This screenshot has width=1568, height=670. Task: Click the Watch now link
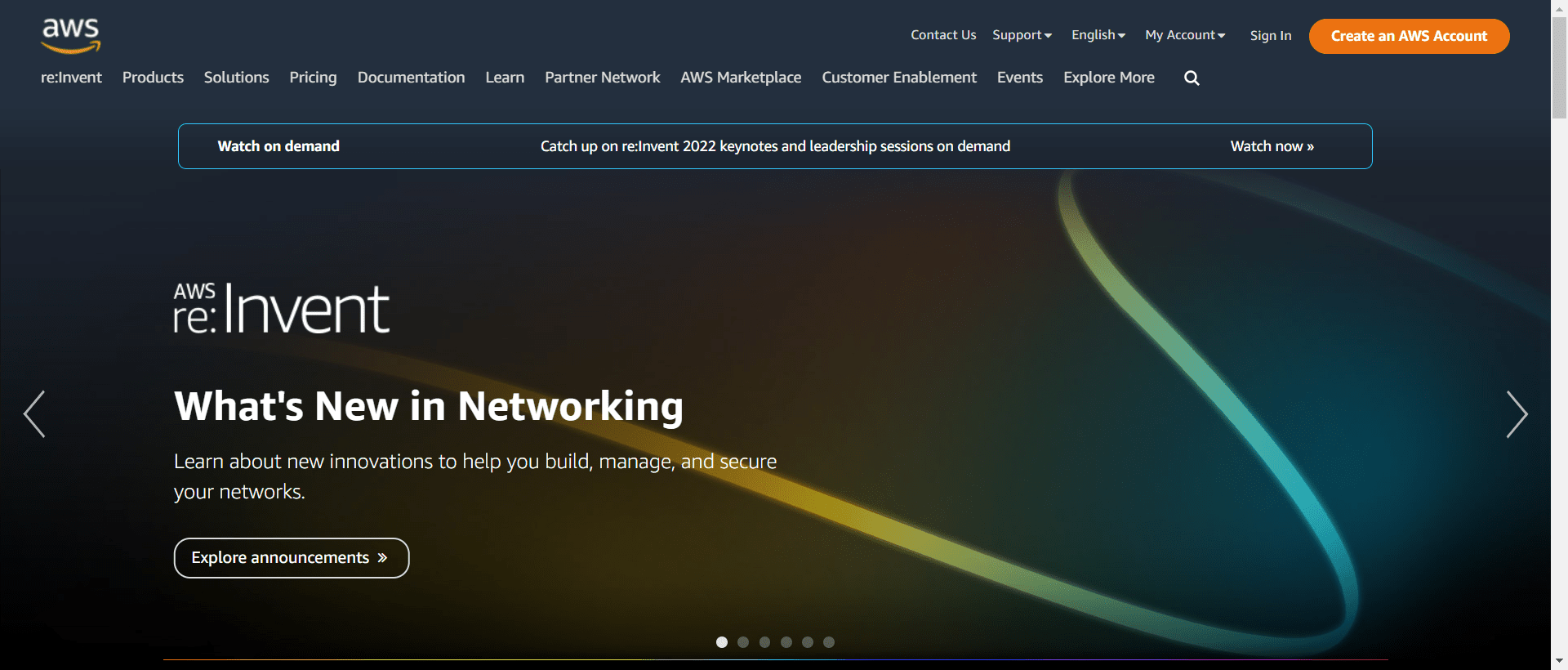1272,146
